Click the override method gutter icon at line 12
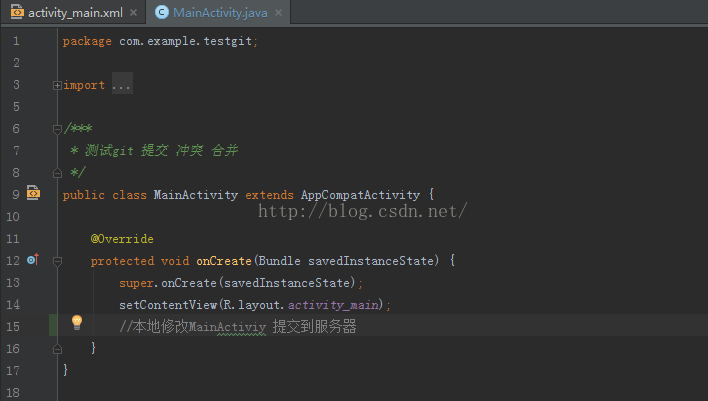The width and height of the screenshot is (708, 401). (33, 260)
